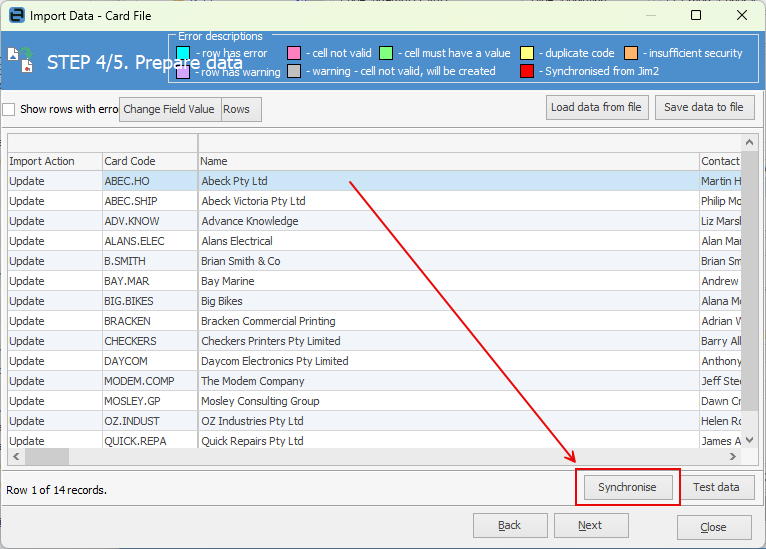Click Load data from file
This screenshot has width=766, height=549.
pos(596,107)
